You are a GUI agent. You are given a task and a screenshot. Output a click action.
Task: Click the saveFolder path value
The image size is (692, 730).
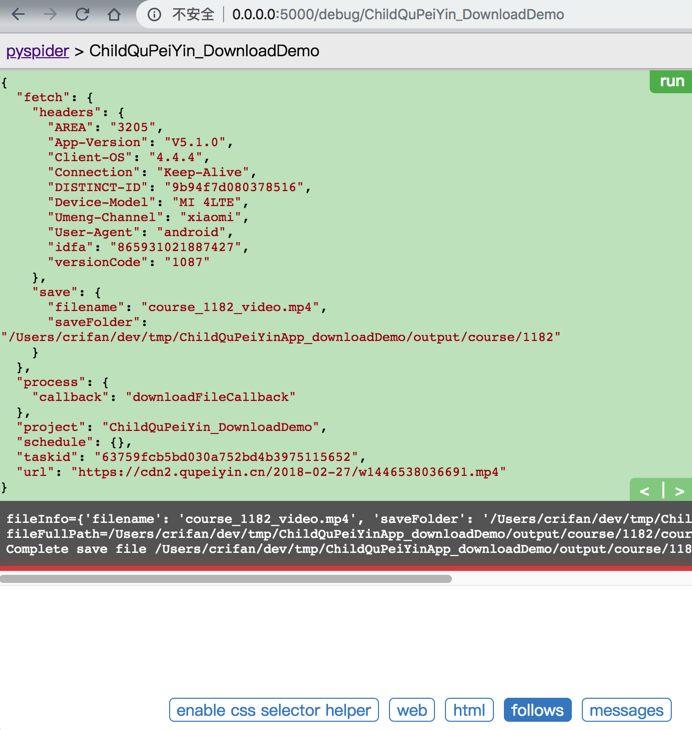[x=280, y=337]
